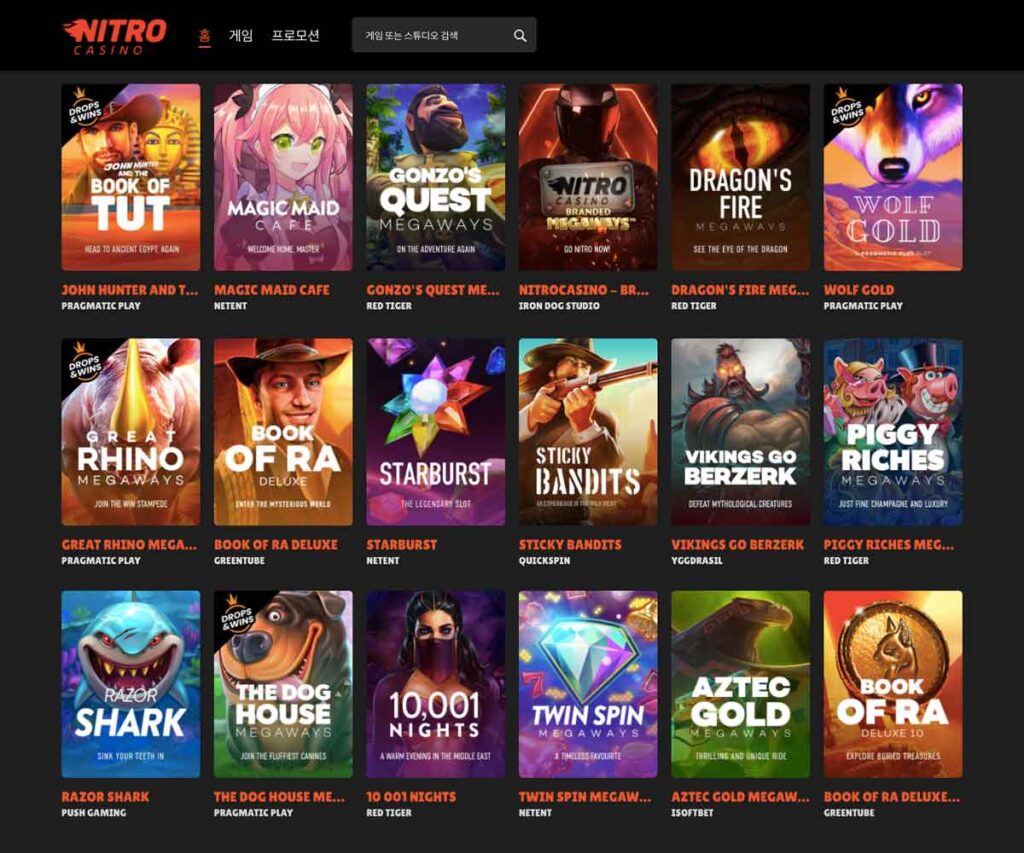This screenshot has height=853, width=1024.
Task: Click THE DOG HOUSE ME... title link
Action: [279, 797]
